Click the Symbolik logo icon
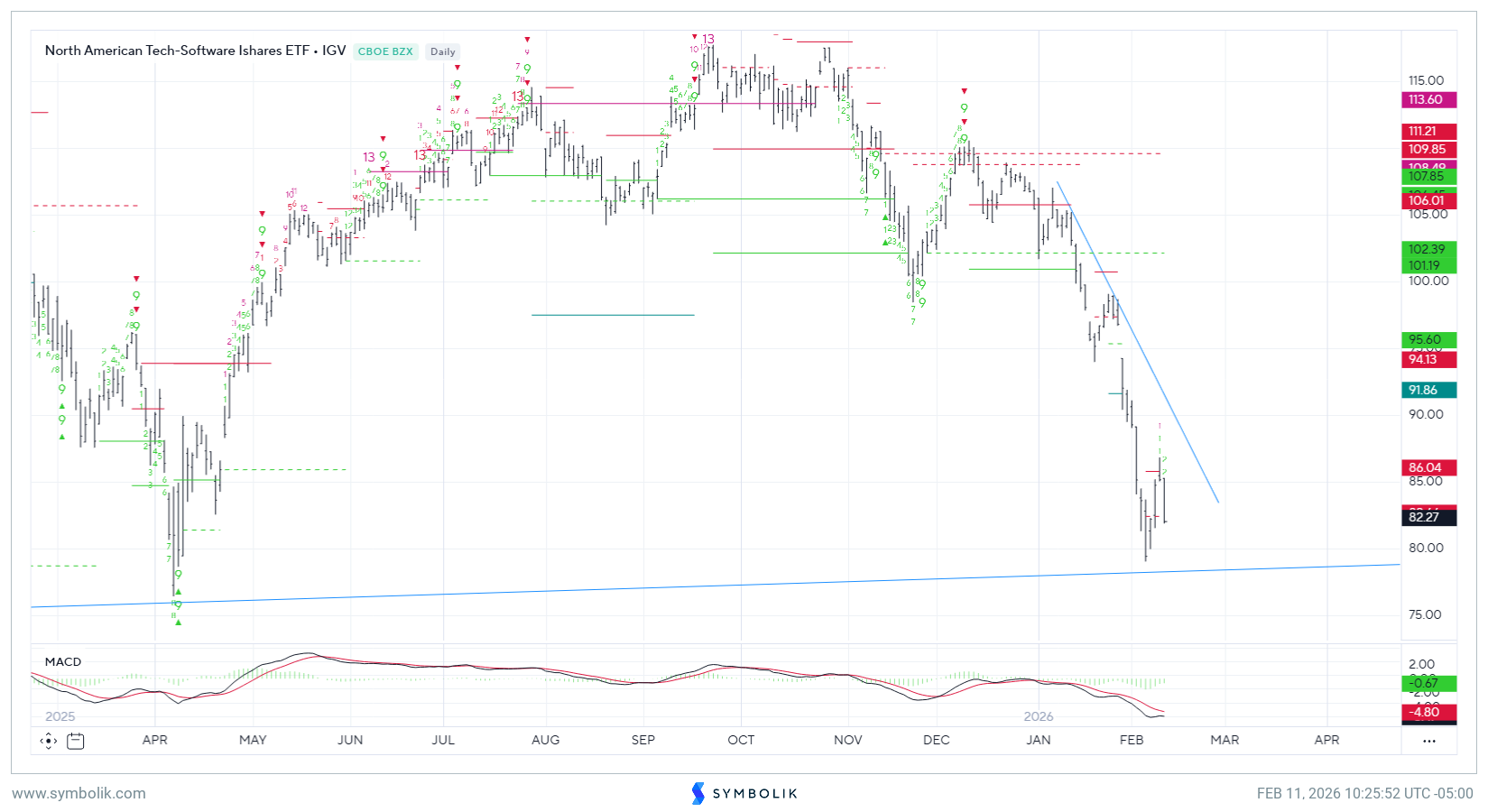 [698, 793]
